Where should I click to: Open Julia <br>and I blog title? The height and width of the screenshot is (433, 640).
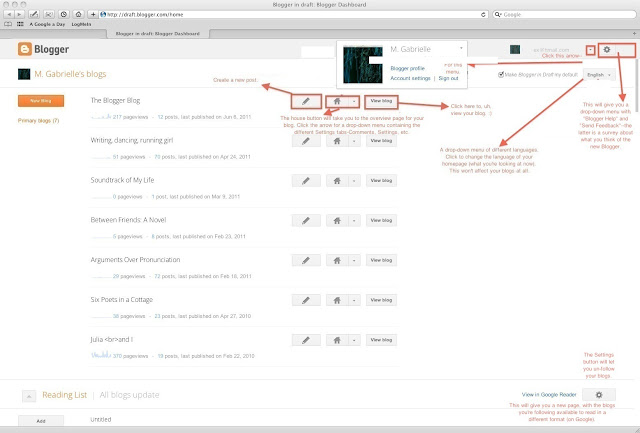tap(111, 340)
